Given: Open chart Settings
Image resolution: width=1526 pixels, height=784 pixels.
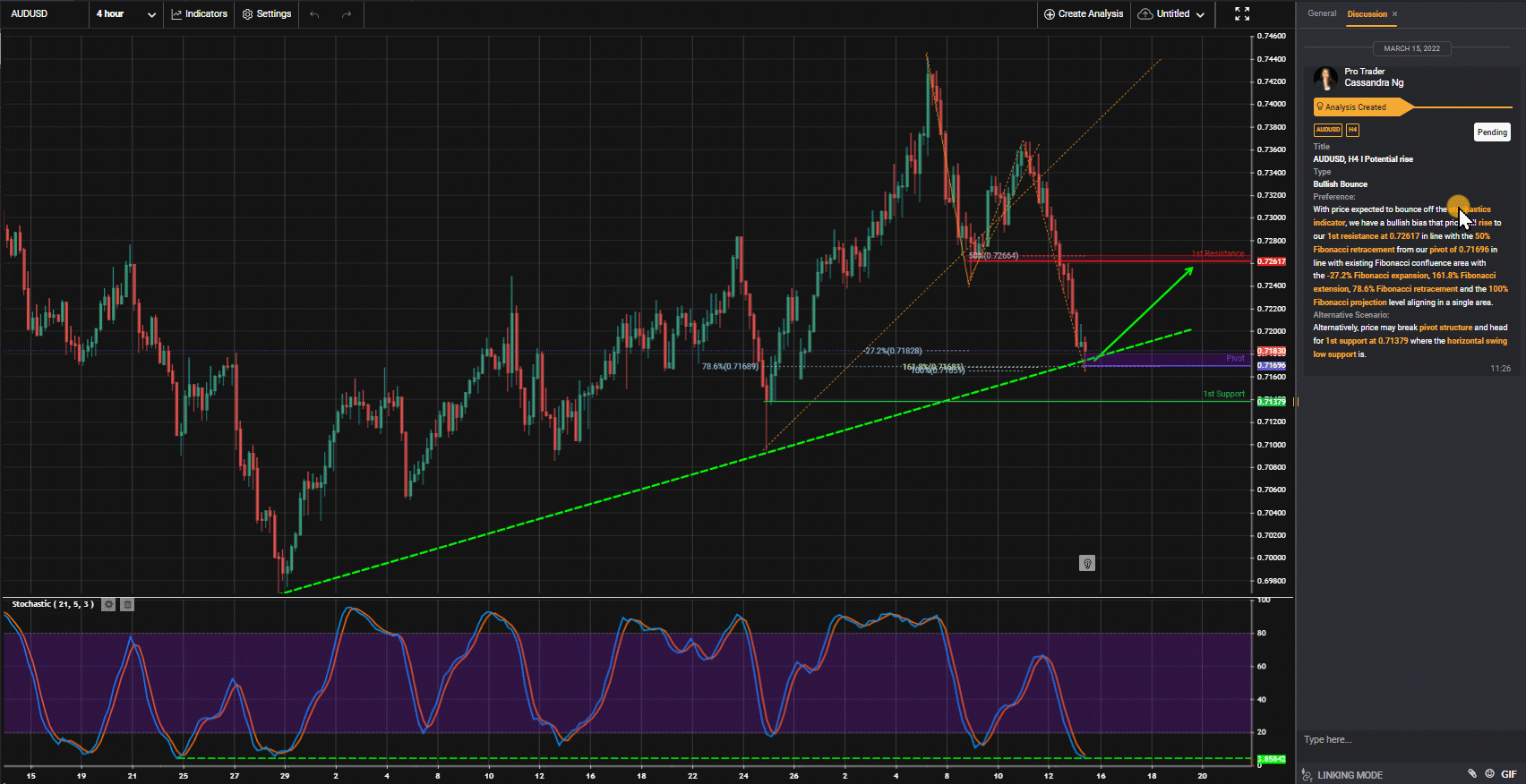Looking at the screenshot, I should 267,13.
